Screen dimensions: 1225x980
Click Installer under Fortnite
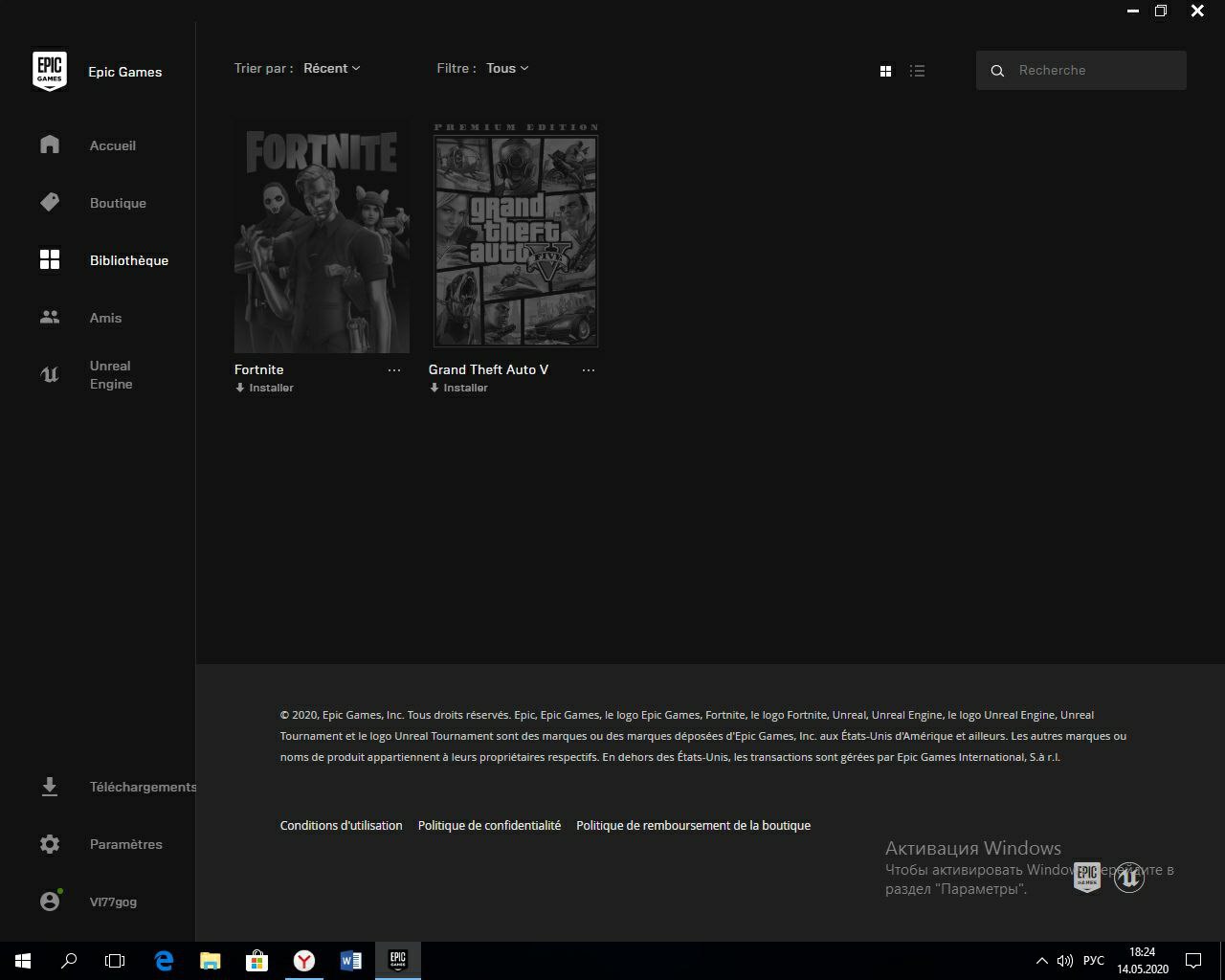pyautogui.click(x=264, y=388)
